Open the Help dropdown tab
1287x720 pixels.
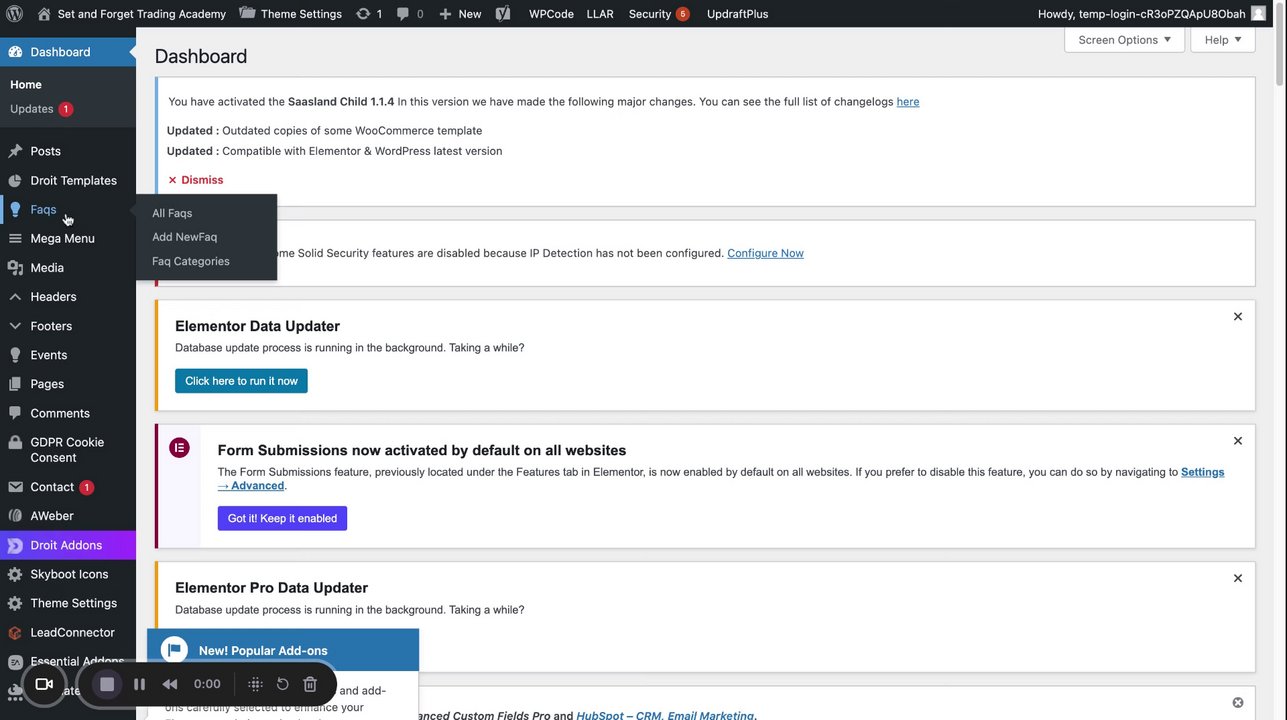click(1223, 40)
